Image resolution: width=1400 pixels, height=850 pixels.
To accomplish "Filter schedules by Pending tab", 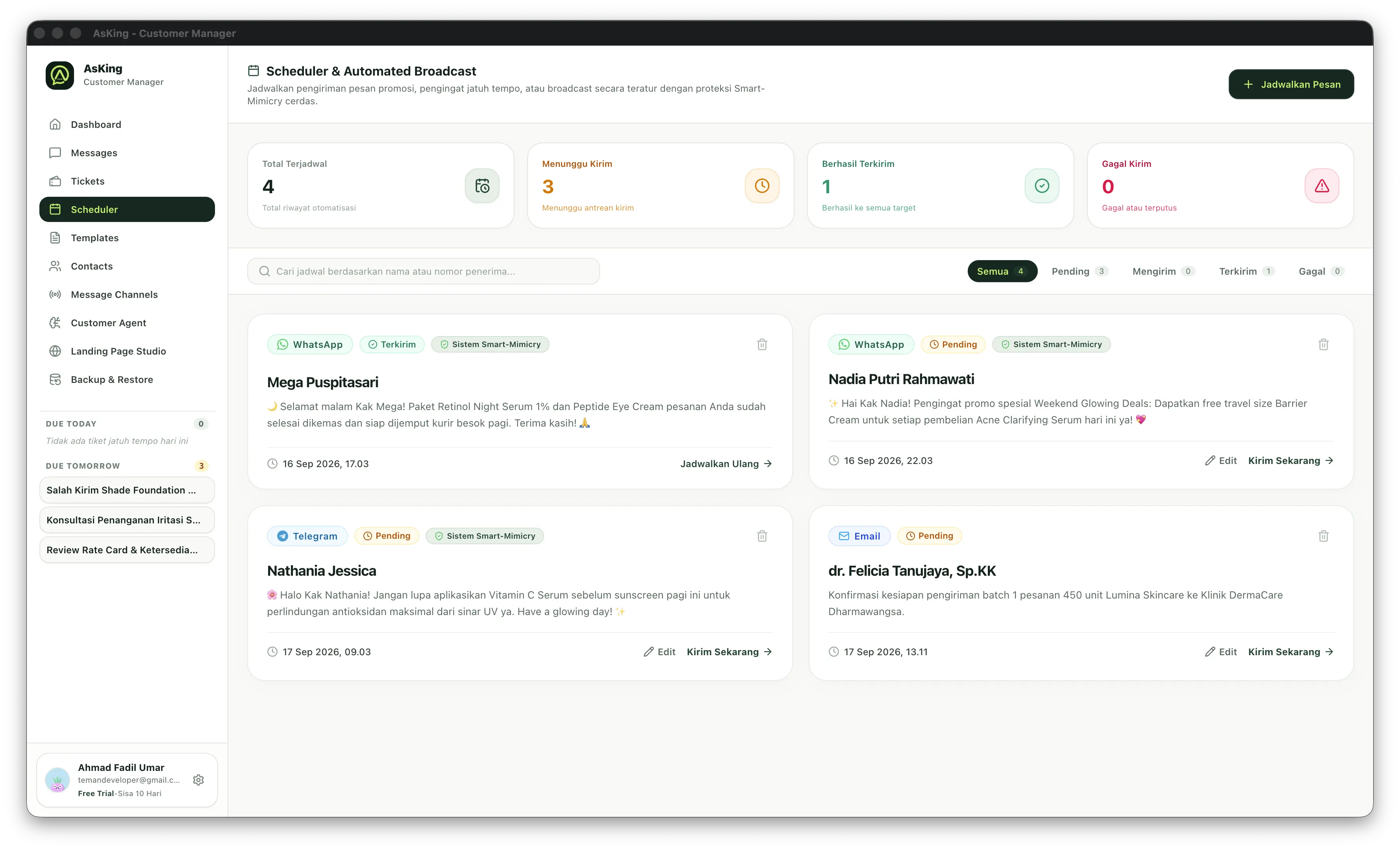I will pos(1080,272).
